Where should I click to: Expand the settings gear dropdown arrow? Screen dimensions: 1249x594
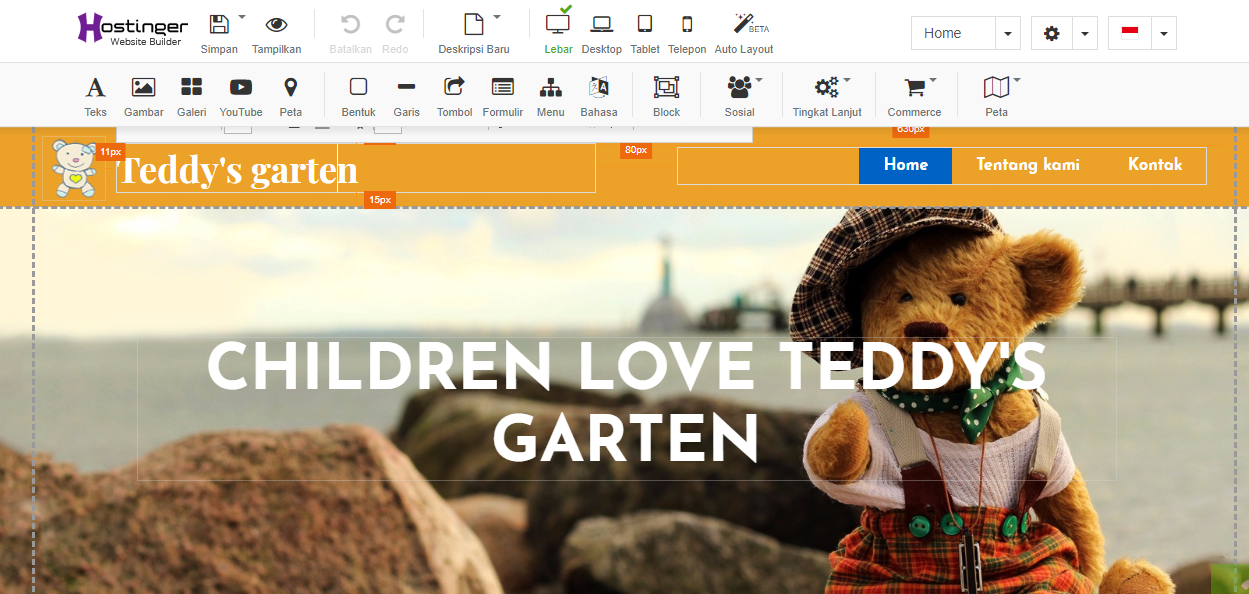click(1085, 33)
